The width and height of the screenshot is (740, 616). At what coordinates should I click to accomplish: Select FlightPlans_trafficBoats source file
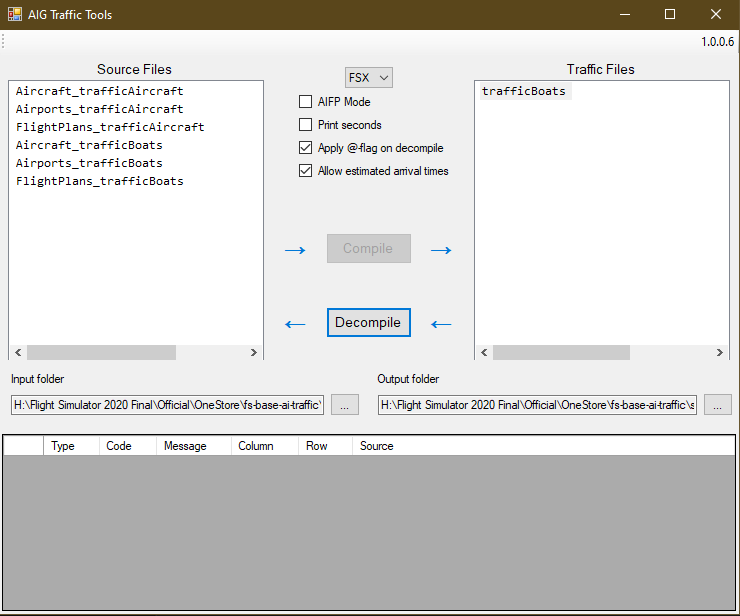tap(99, 181)
